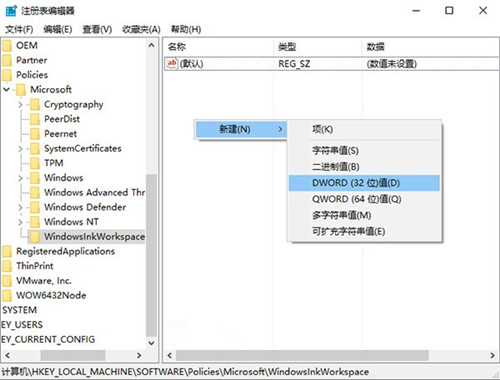Image resolution: width=500 pixels, height=380 pixels.
Task: Collapse the Microsoft tree node
Action: tap(6, 89)
